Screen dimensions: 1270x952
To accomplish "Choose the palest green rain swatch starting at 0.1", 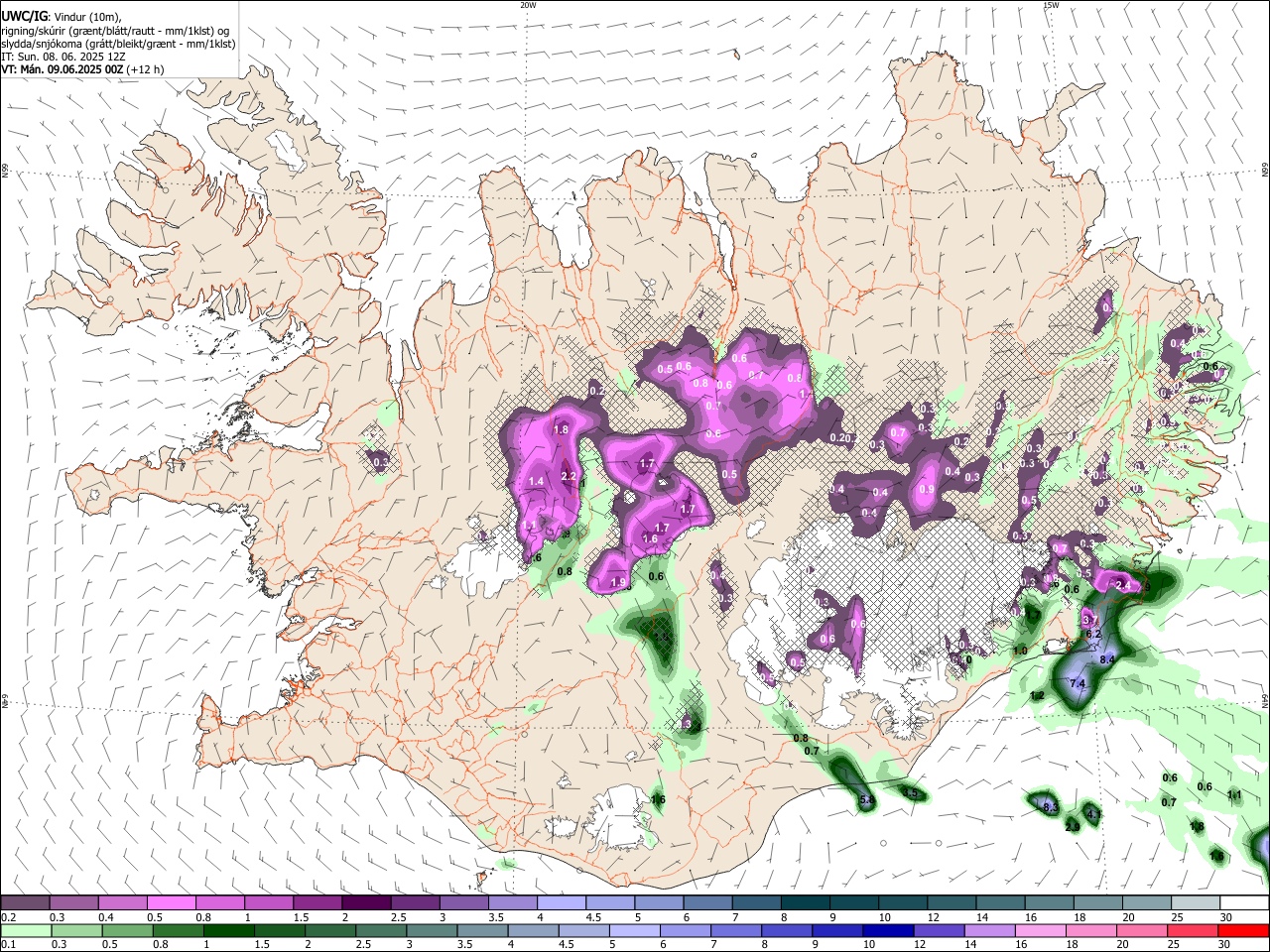I will (x=26, y=931).
